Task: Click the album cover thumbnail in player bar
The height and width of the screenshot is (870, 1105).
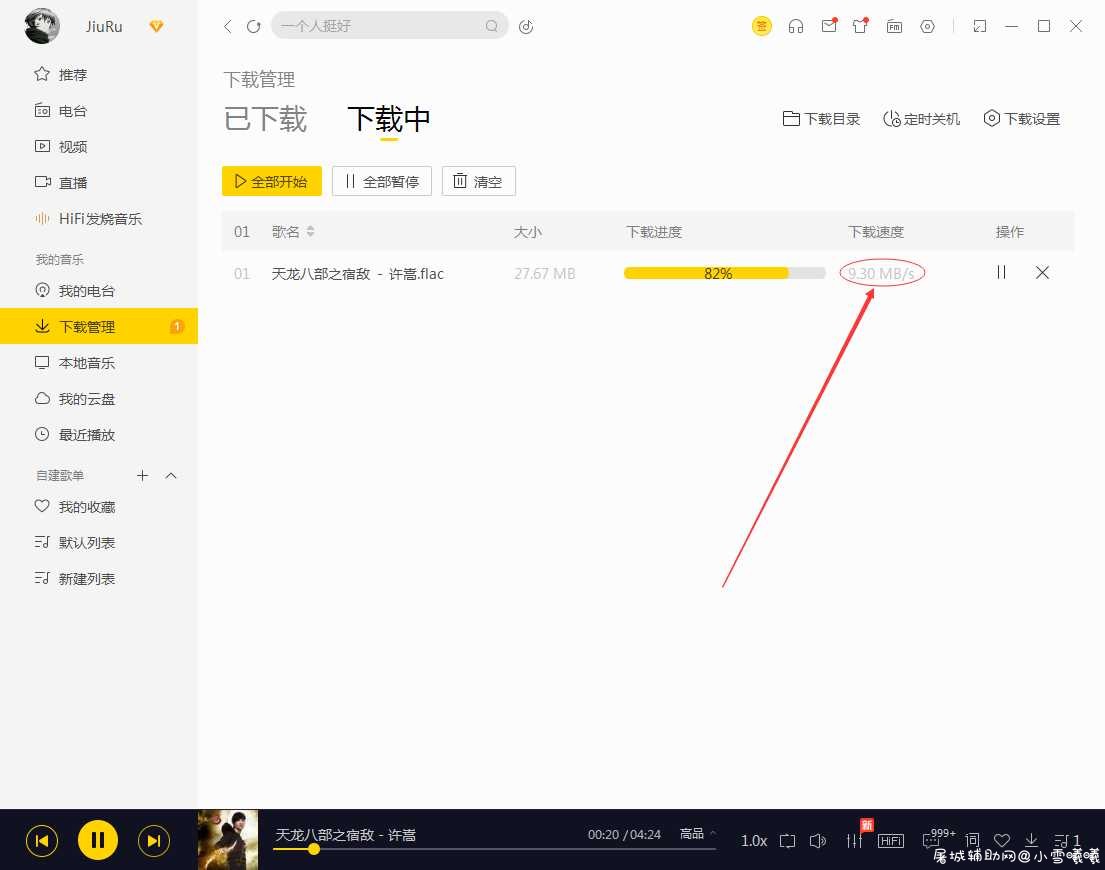Action: (228, 840)
